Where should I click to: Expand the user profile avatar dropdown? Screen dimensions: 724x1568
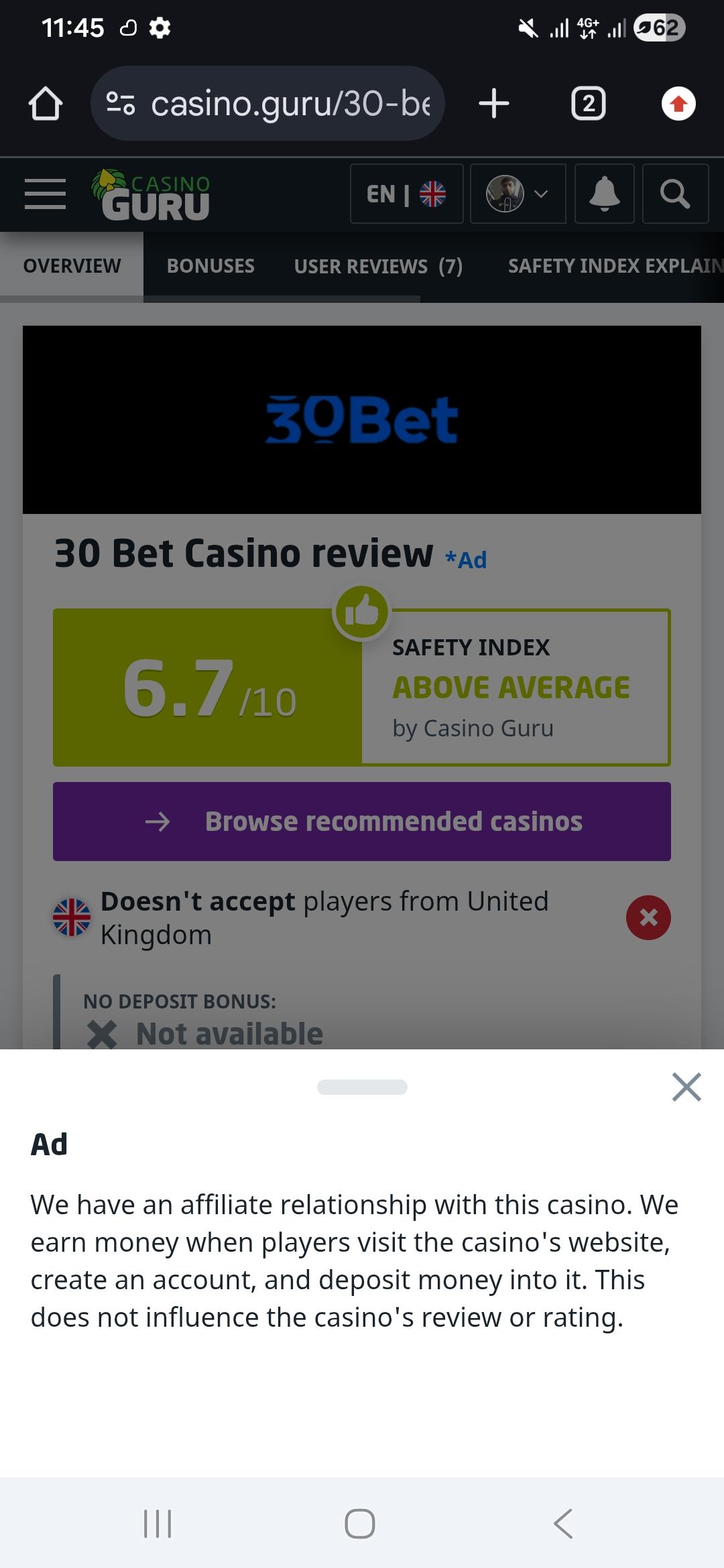[518, 194]
